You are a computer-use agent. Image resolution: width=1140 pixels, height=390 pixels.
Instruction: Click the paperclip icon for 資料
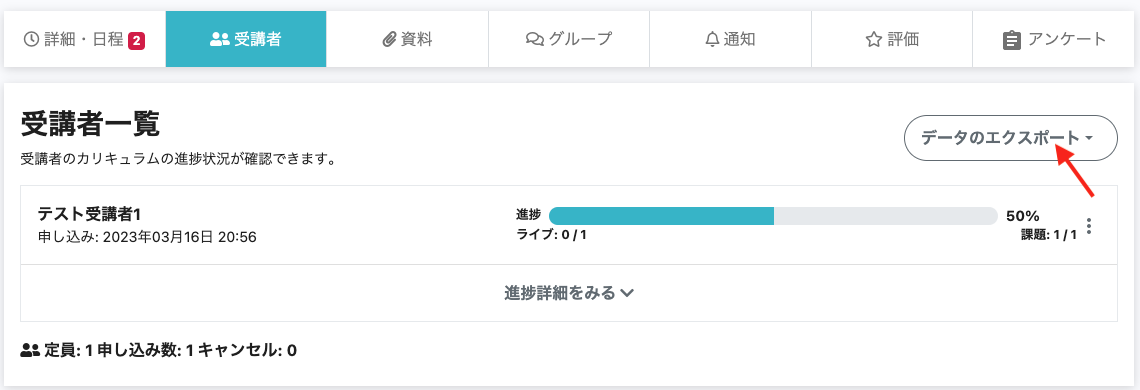(x=389, y=39)
